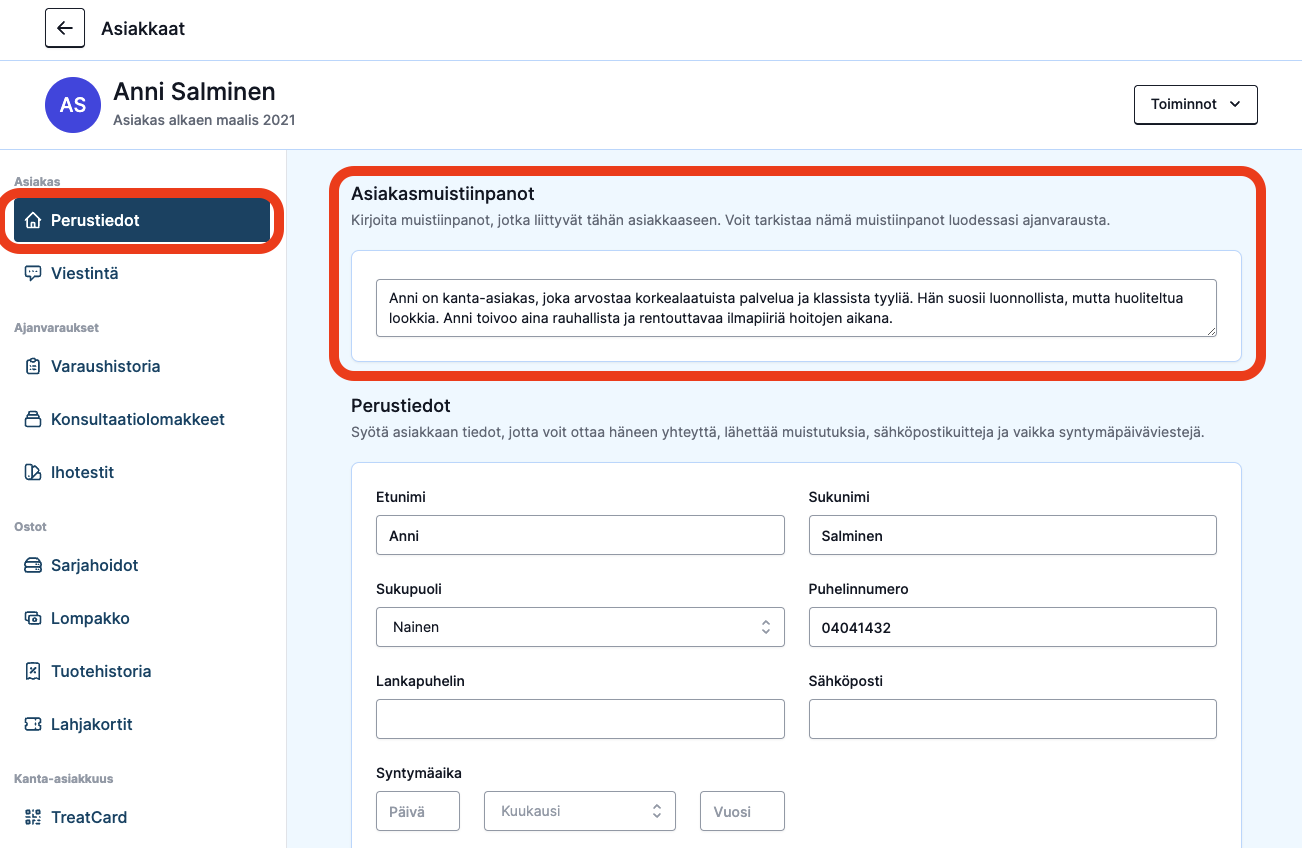Click the Varaushistoria clipboard icon

coord(33,366)
